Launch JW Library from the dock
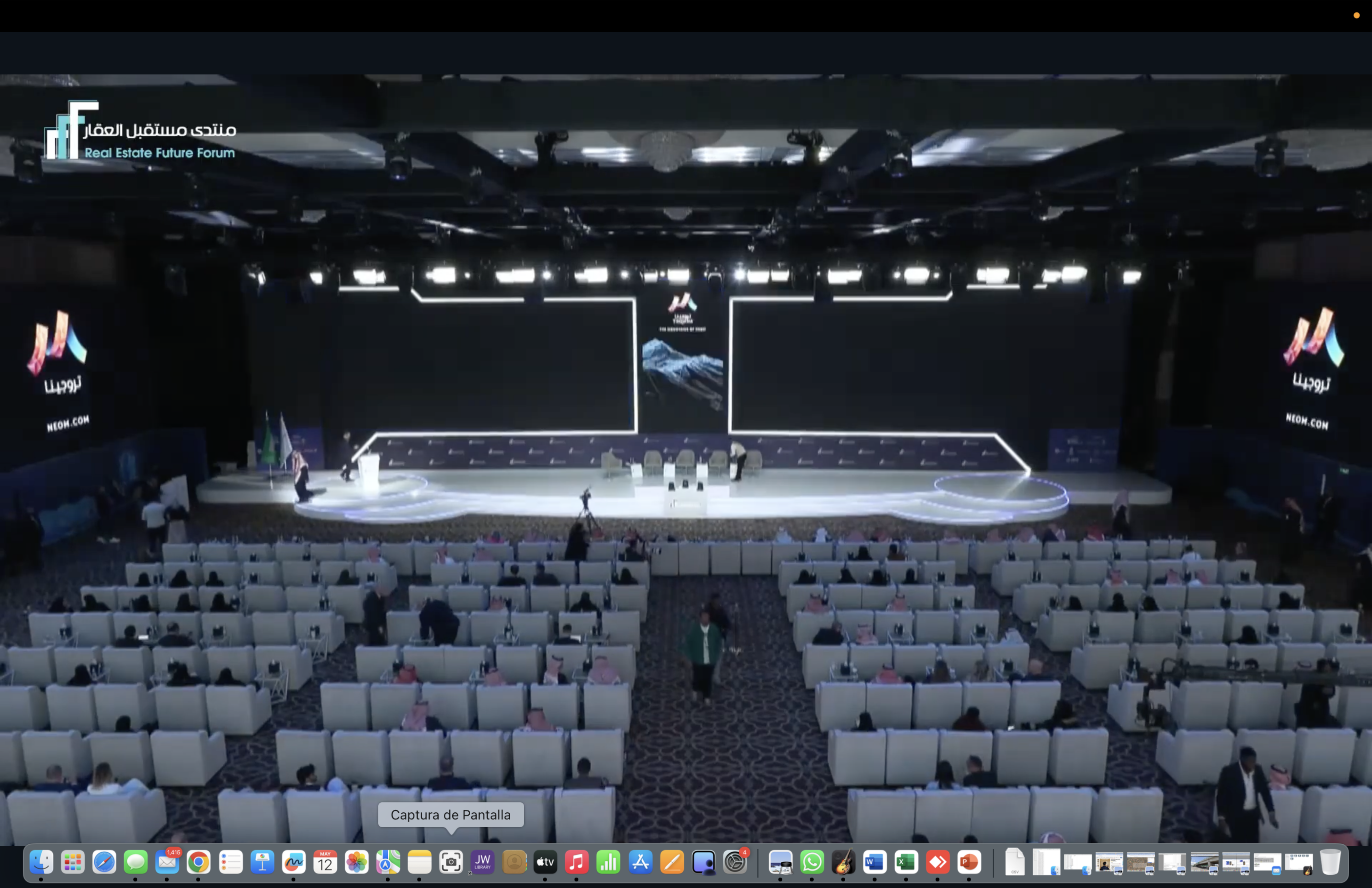 coord(482,862)
